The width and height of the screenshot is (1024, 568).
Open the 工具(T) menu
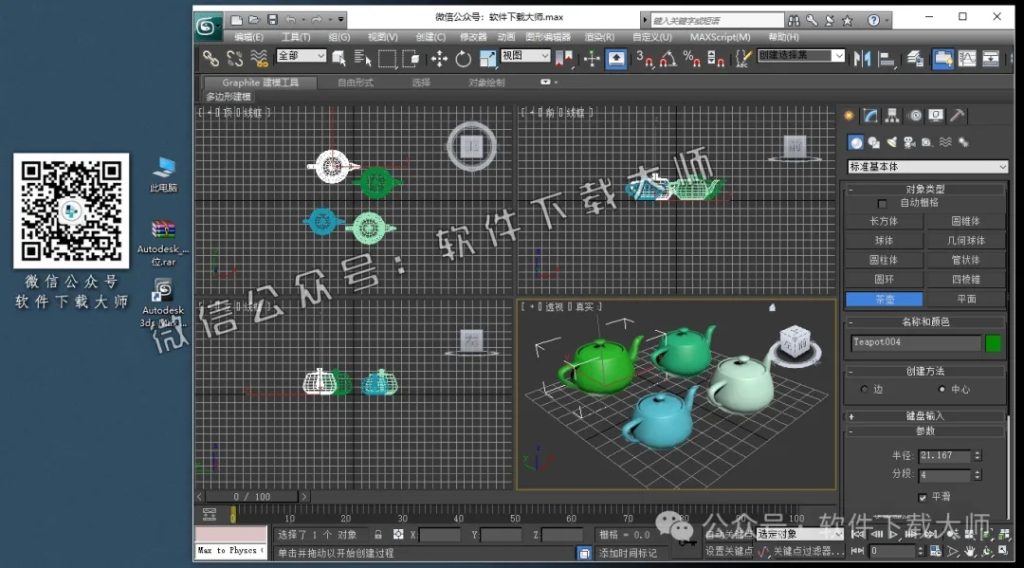tap(296, 37)
